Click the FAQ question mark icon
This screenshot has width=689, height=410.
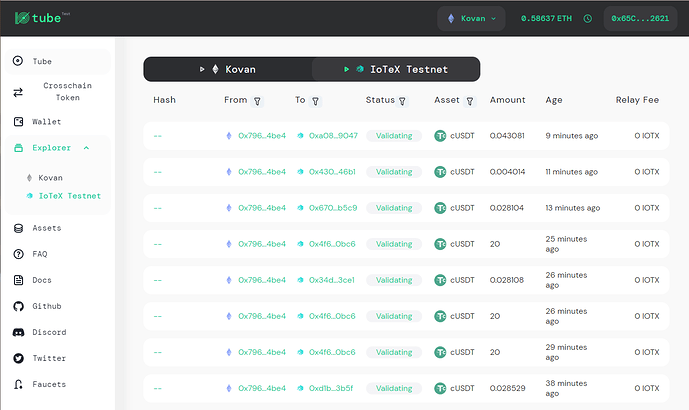pyautogui.click(x=18, y=254)
